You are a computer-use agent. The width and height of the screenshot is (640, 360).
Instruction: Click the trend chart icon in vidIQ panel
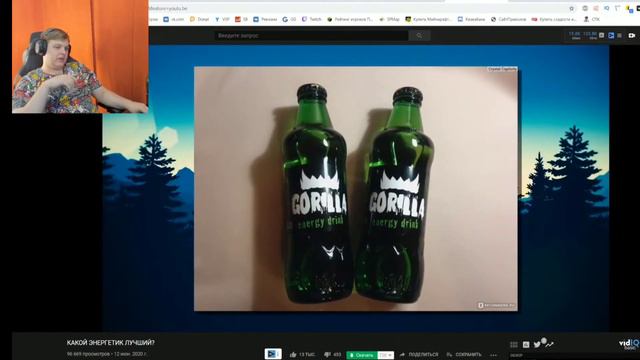point(549,344)
